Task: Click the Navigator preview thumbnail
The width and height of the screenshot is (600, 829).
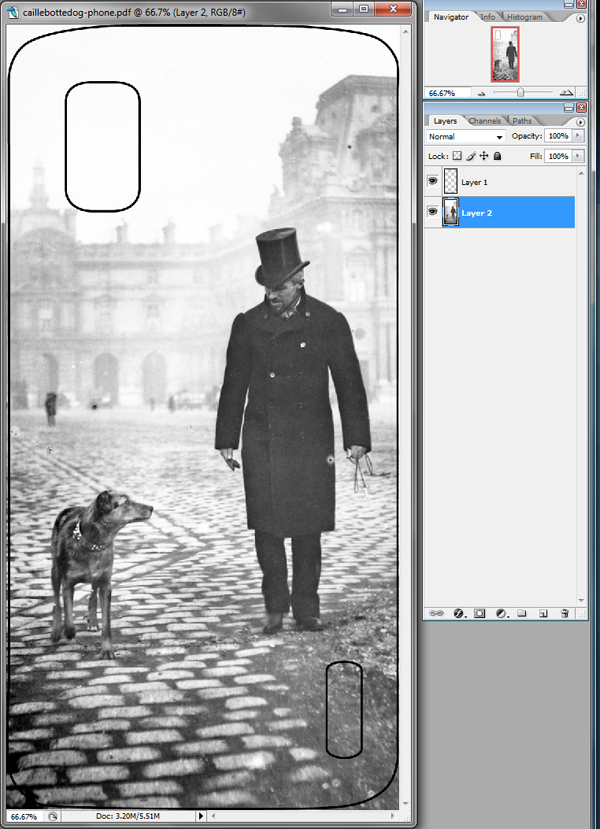Action: pos(505,54)
